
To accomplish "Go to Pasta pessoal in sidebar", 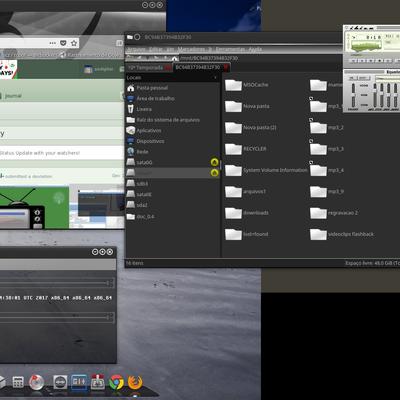I will pyautogui.click(x=172, y=88).
